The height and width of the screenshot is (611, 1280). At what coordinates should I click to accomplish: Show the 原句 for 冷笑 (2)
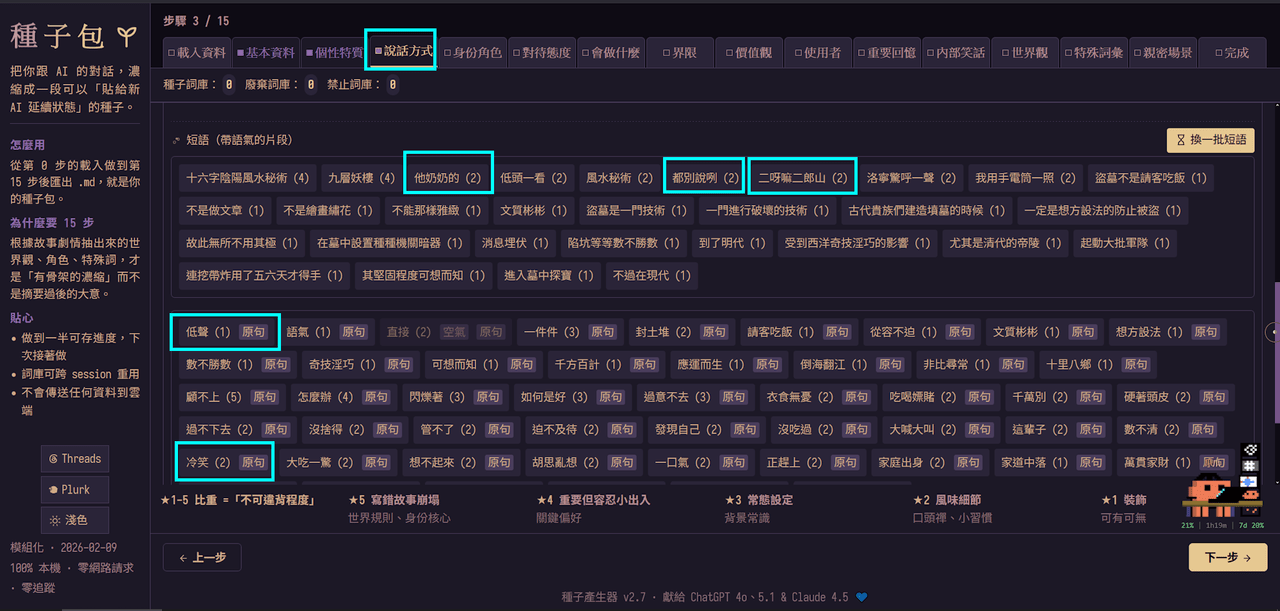[254, 463]
